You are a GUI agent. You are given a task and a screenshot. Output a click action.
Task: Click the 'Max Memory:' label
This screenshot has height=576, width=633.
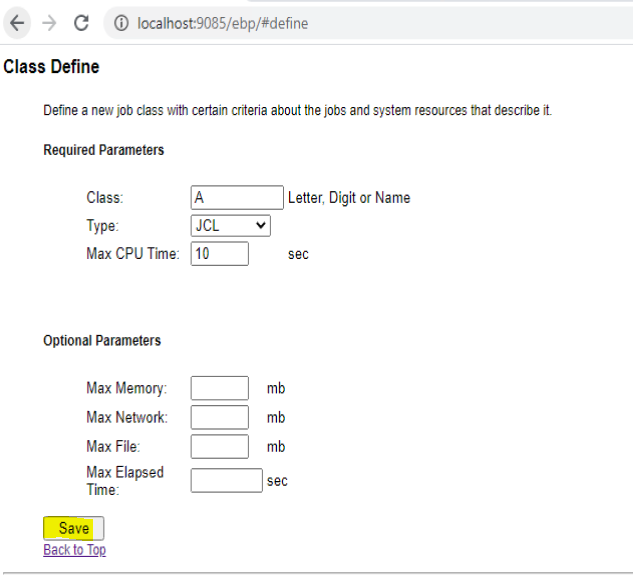(x=126, y=388)
